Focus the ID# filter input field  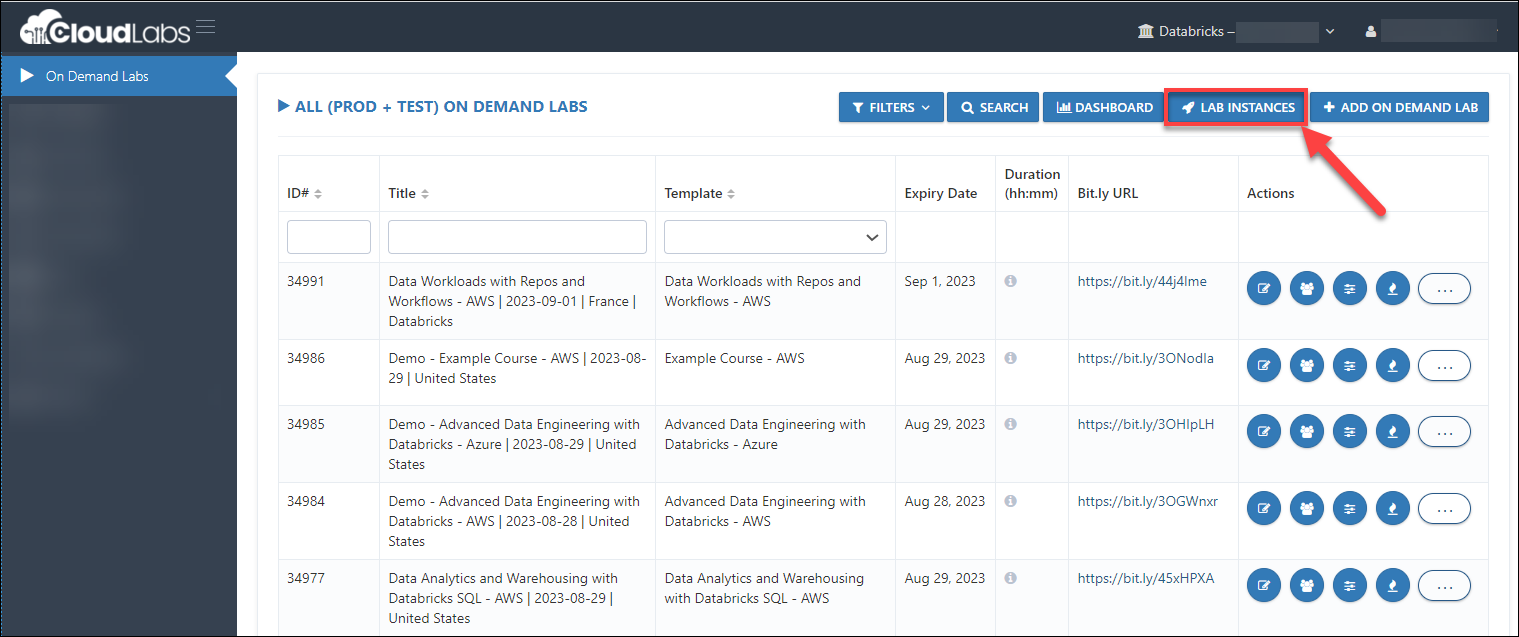329,237
